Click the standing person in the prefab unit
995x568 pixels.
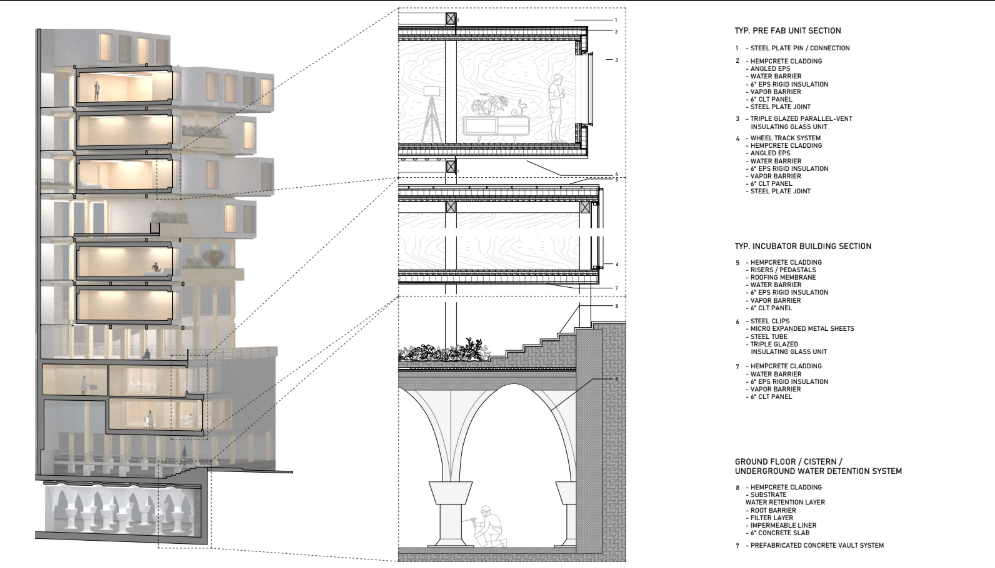point(556,108)
